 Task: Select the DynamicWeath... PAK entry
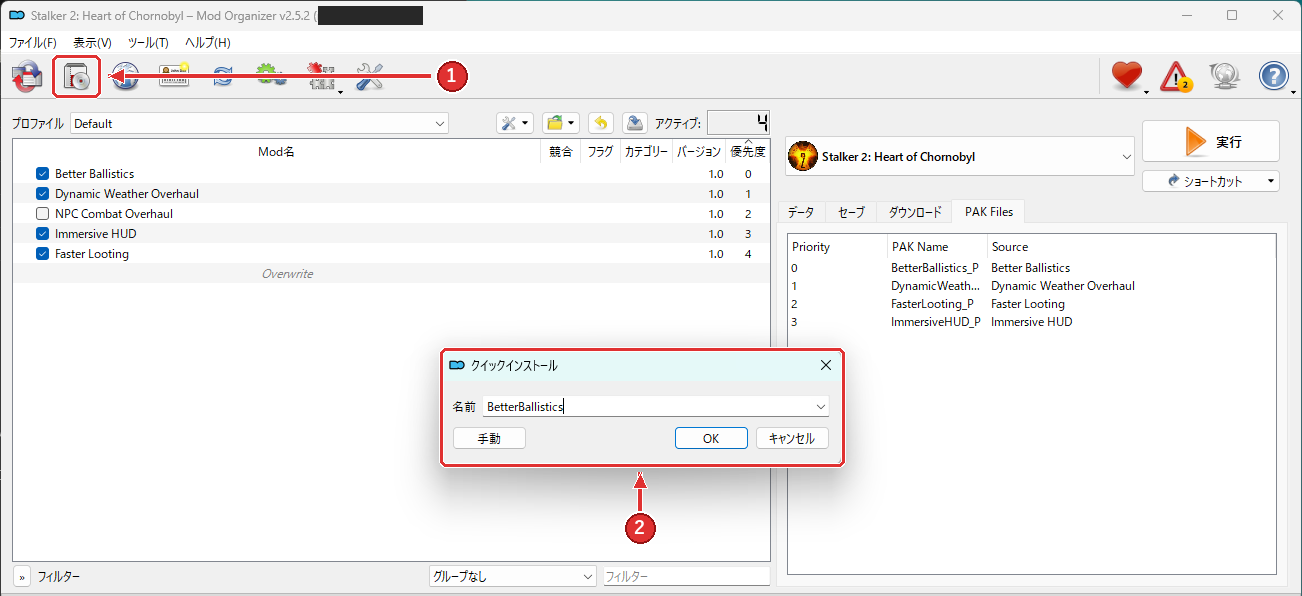(x=1031, y=286)
